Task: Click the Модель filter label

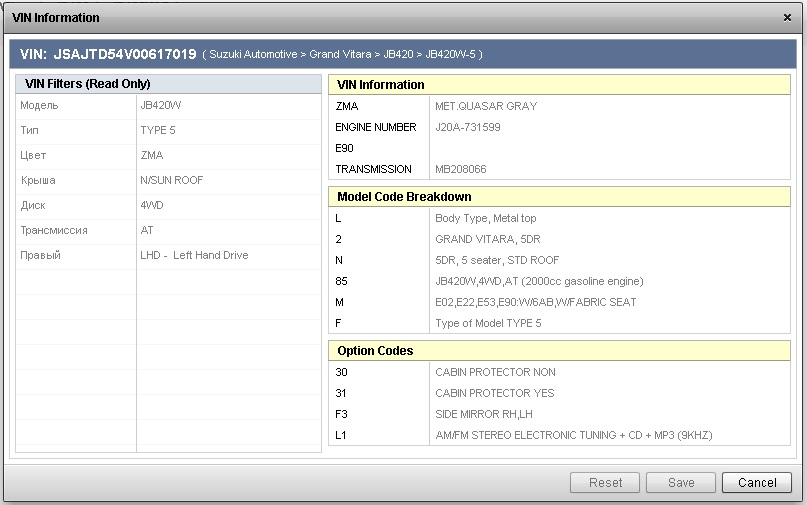Action: coord(39,106)
